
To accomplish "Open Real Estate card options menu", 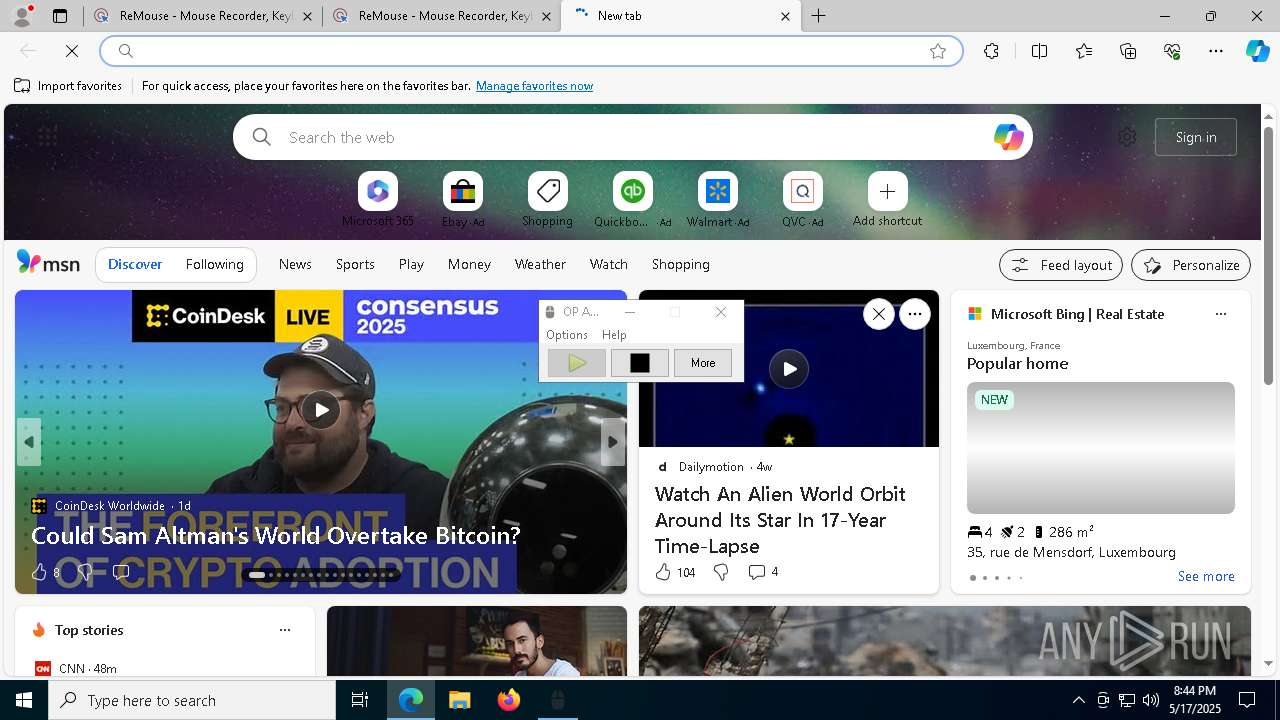I will click(x=1220, y=314).
